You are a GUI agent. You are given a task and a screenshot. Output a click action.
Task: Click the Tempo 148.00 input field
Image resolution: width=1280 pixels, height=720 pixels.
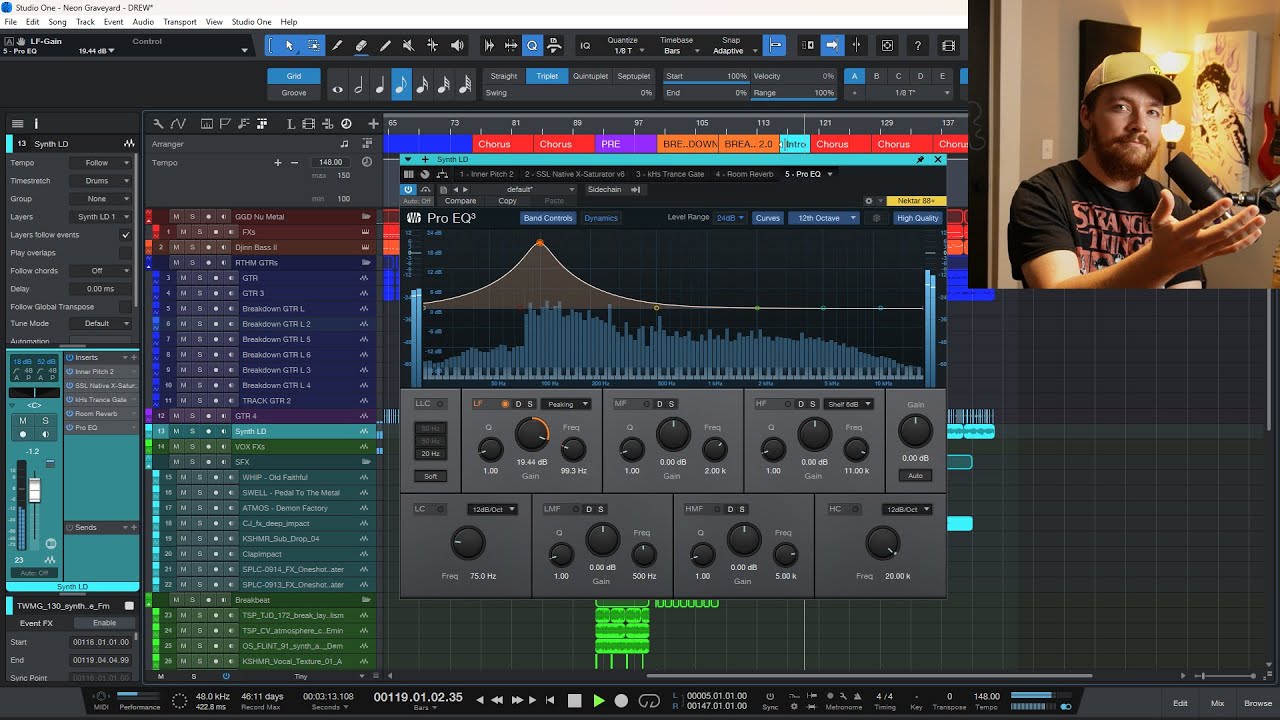pos(331,162)
